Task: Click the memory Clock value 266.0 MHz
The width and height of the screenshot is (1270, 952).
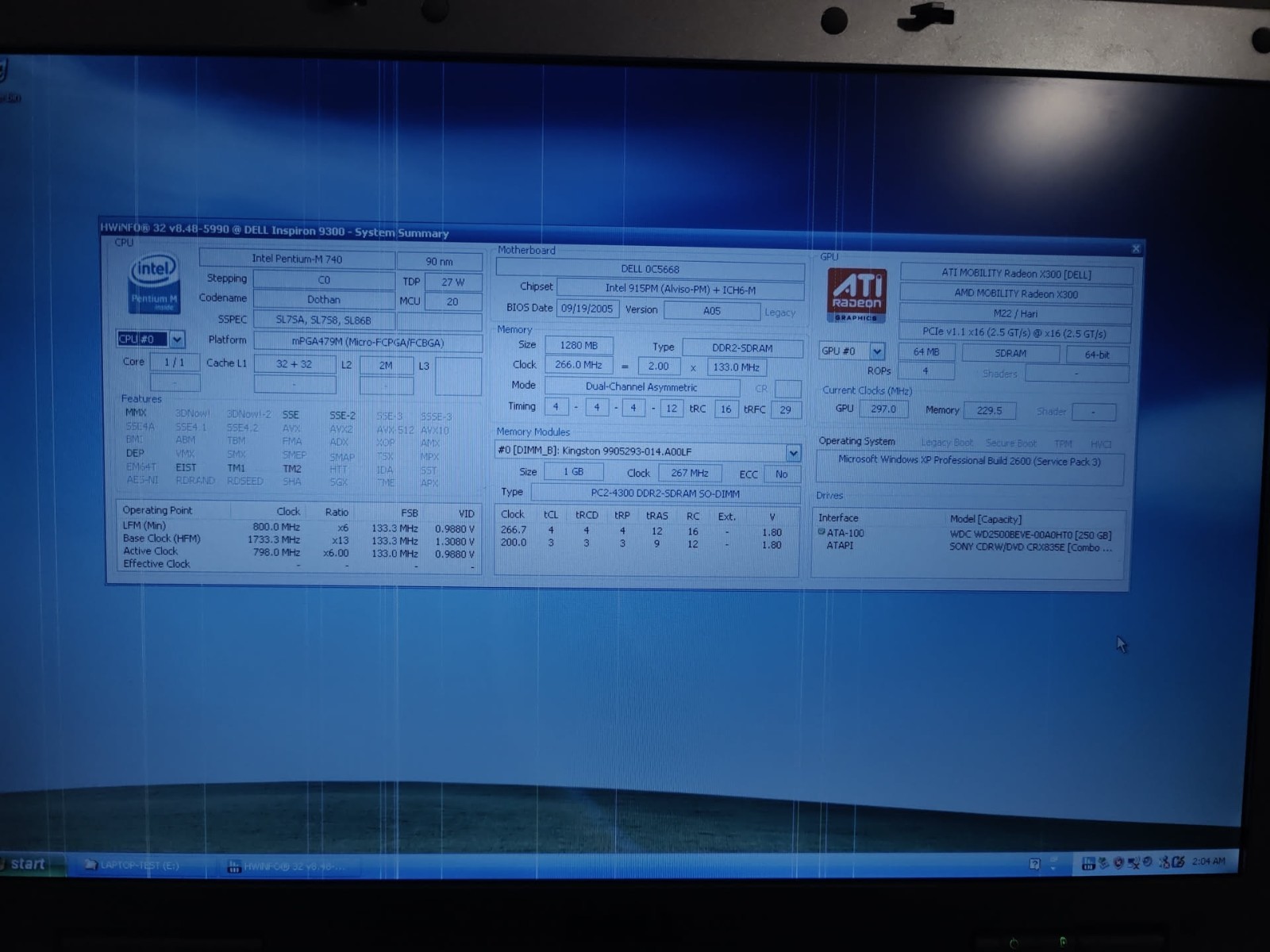Action: coord(579,365)
